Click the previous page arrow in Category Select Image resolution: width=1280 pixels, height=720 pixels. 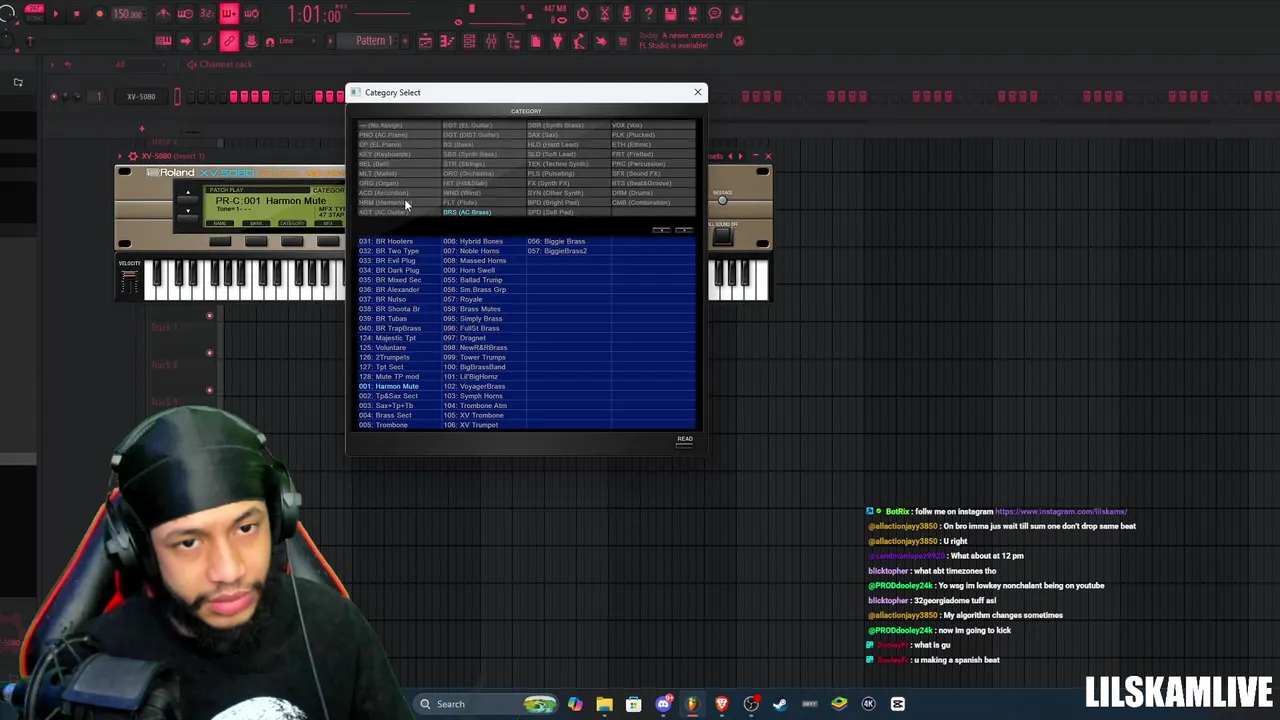tap(661, 230)
